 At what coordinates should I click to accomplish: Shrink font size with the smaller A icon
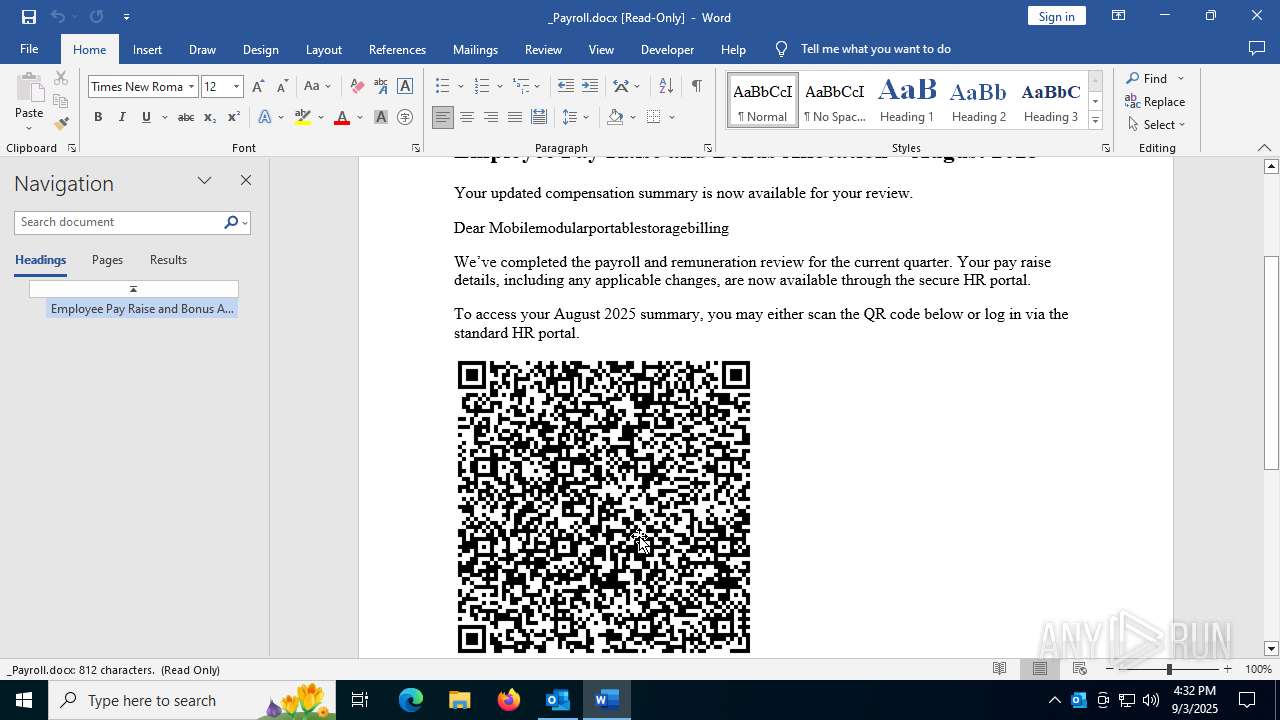282,87
